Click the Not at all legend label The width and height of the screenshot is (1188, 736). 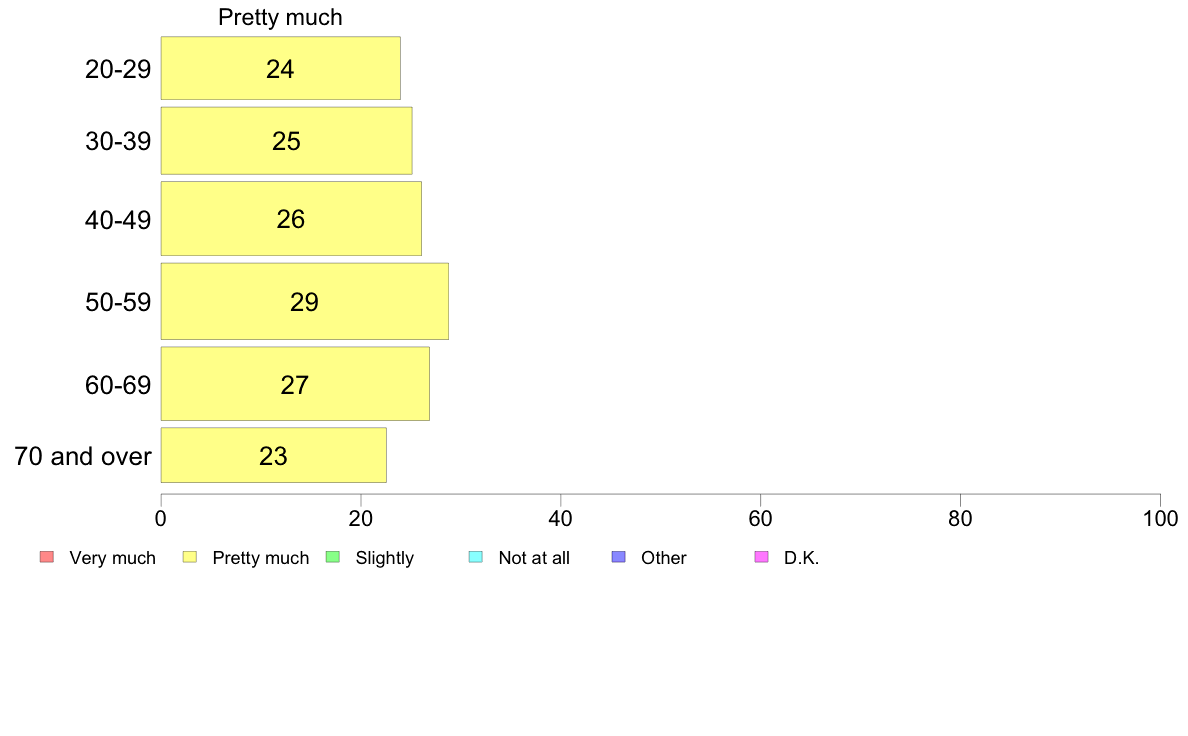coord(534,558)
